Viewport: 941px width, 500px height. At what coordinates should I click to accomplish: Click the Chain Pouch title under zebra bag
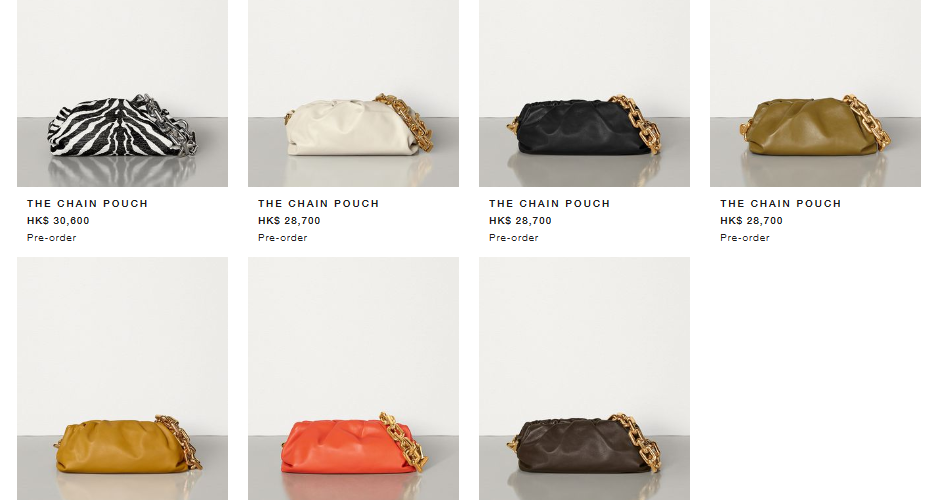coord(88,203)
